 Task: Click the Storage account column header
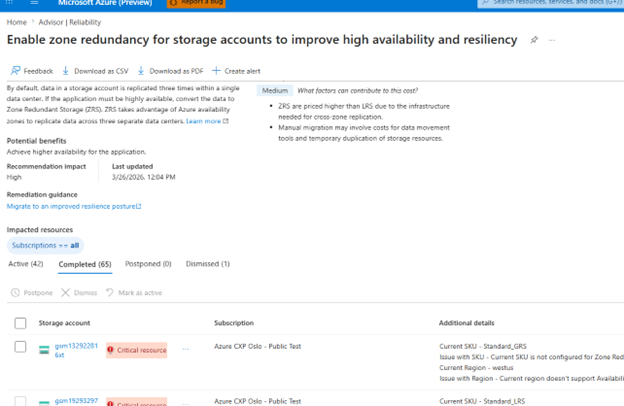point(64,323)
